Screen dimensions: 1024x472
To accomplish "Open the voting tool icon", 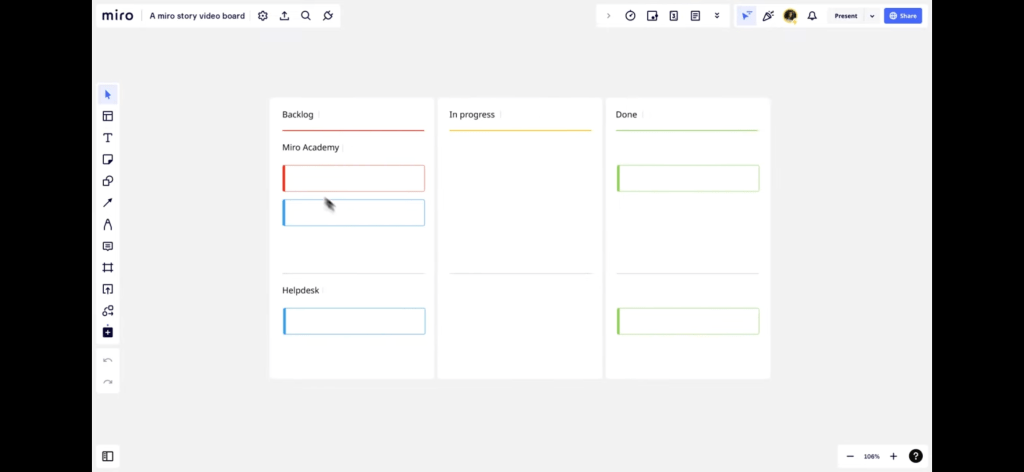I will [652, 16].
